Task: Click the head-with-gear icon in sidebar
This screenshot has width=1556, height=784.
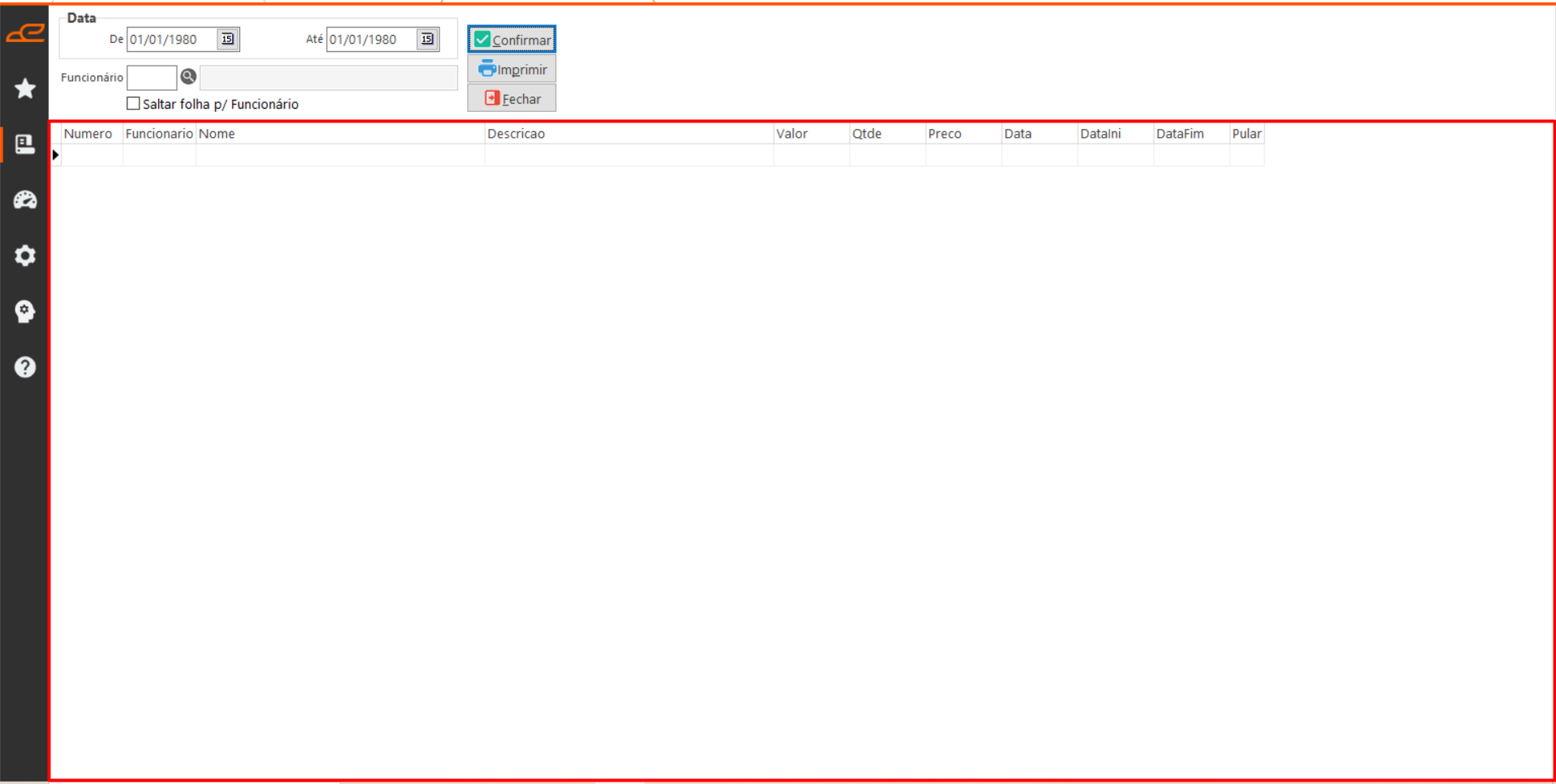Action: pos(25,311)
